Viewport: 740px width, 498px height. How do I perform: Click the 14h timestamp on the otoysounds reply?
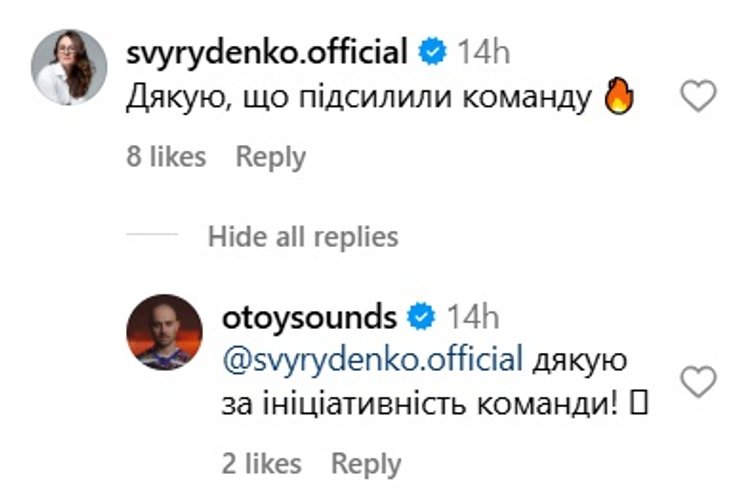tap(472, 318)
